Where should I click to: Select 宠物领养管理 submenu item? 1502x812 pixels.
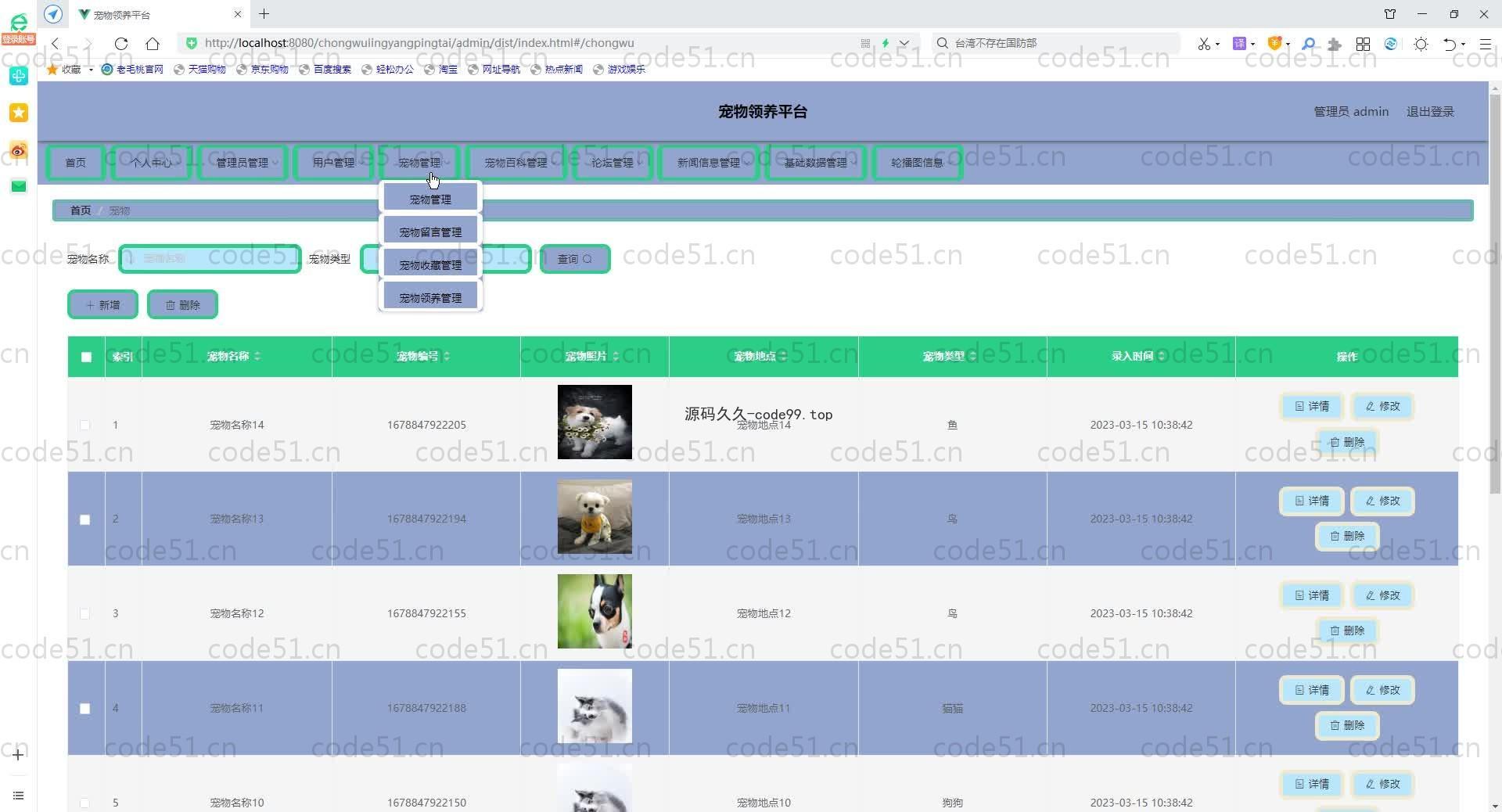click(430, 297)
